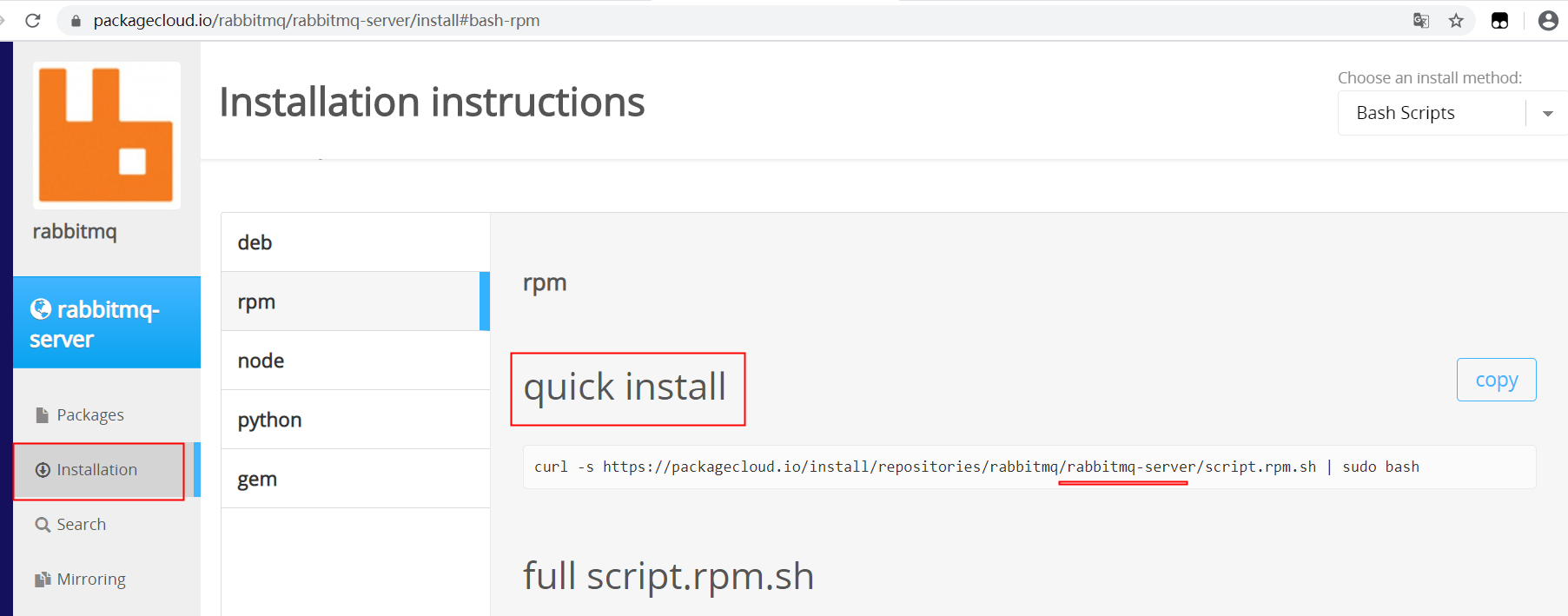Click the globe icon beside rabbitmq-server
This screenshot has width=1568, height=616.
pos(41,308)
